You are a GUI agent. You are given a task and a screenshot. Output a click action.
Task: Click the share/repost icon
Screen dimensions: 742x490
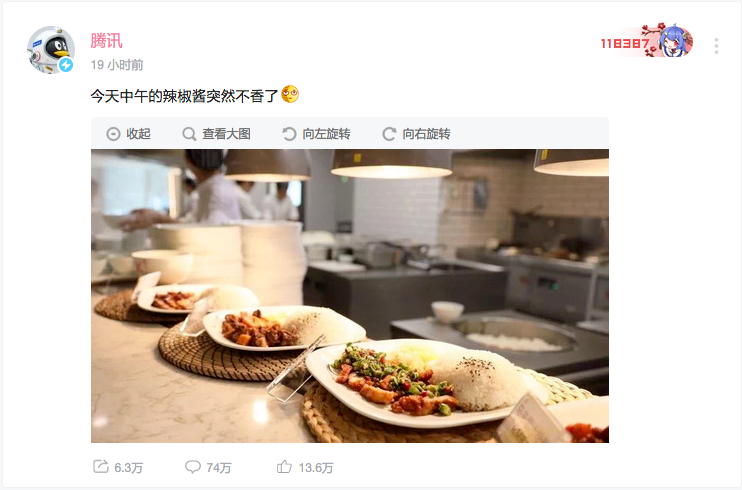(x=100, y=467)
